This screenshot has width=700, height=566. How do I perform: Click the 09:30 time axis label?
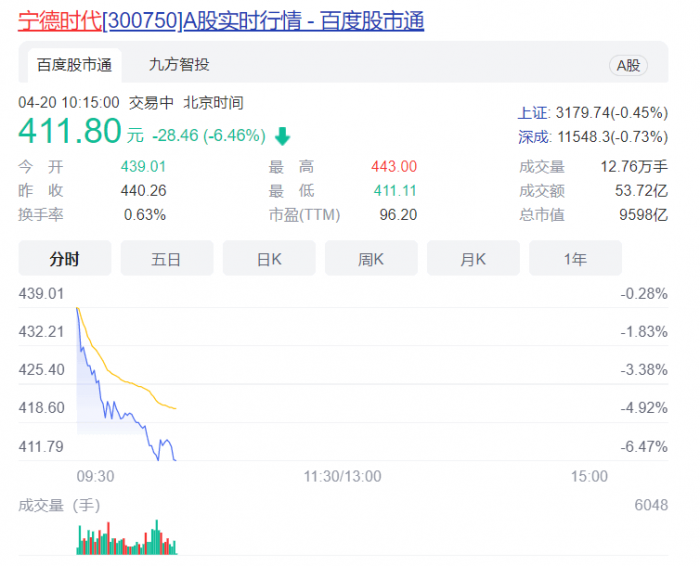point(95,476)
